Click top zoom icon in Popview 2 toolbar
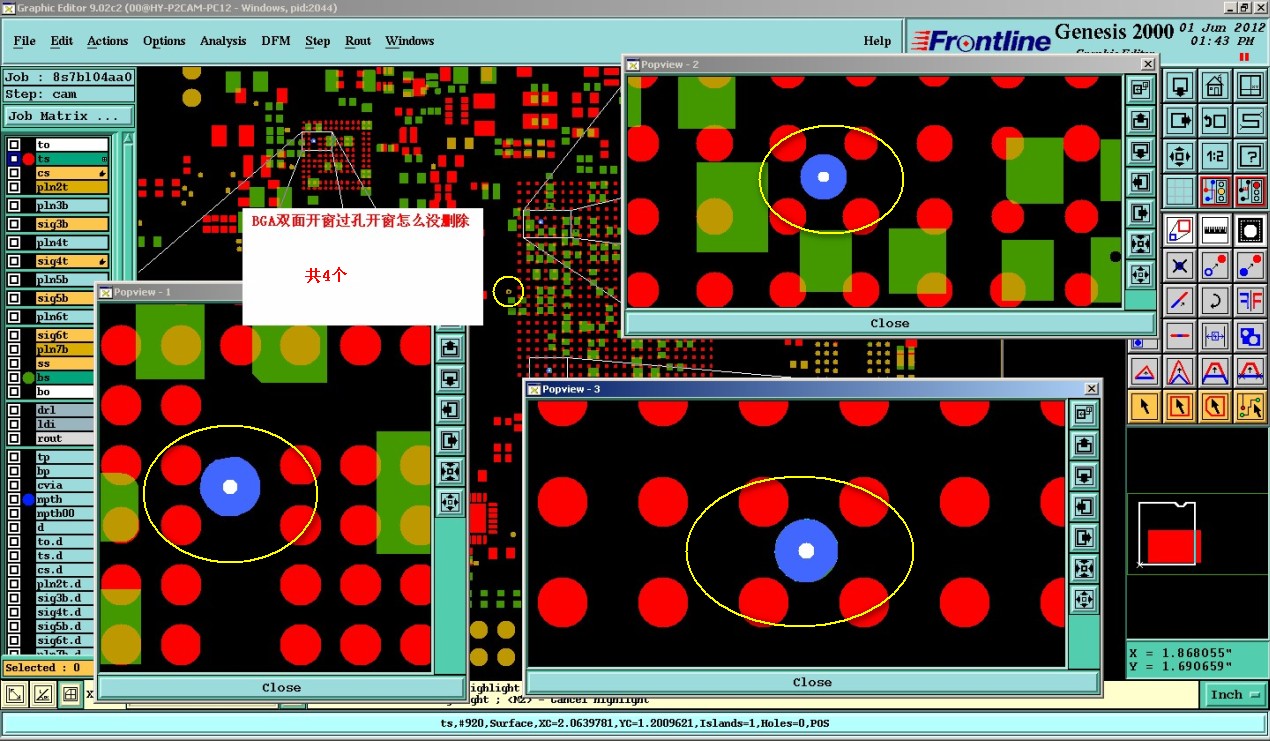The width and height of the screenshot is (1270, 741). click(1140, 89)
